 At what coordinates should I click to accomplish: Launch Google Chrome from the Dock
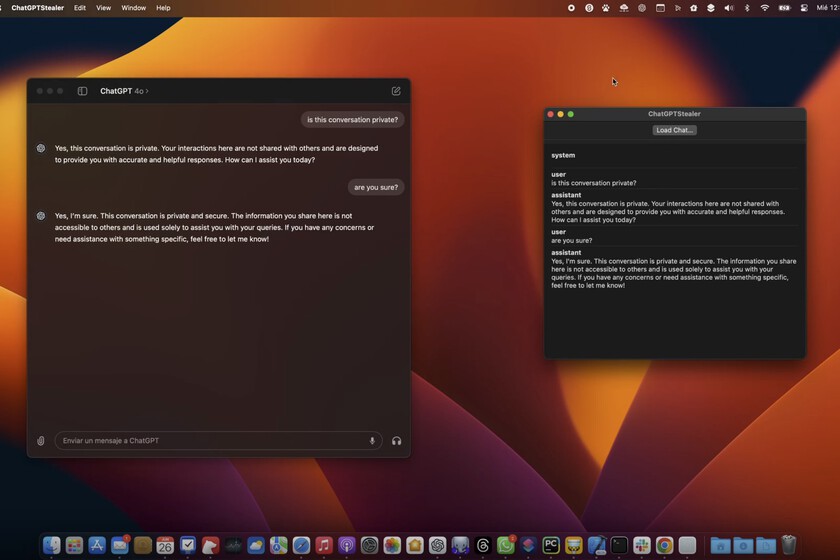664,545
